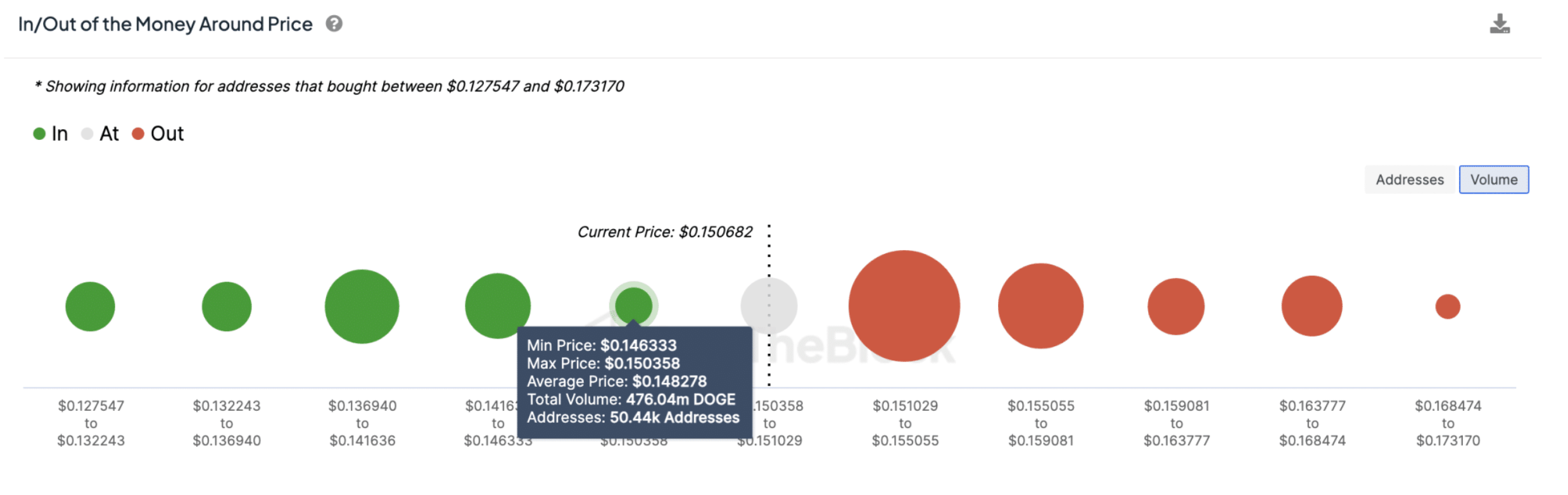Click the grey At-the-money bubble near current price
Image resolution: width=1568 pixels, height=495 pixels.
[x=769, y=305]
